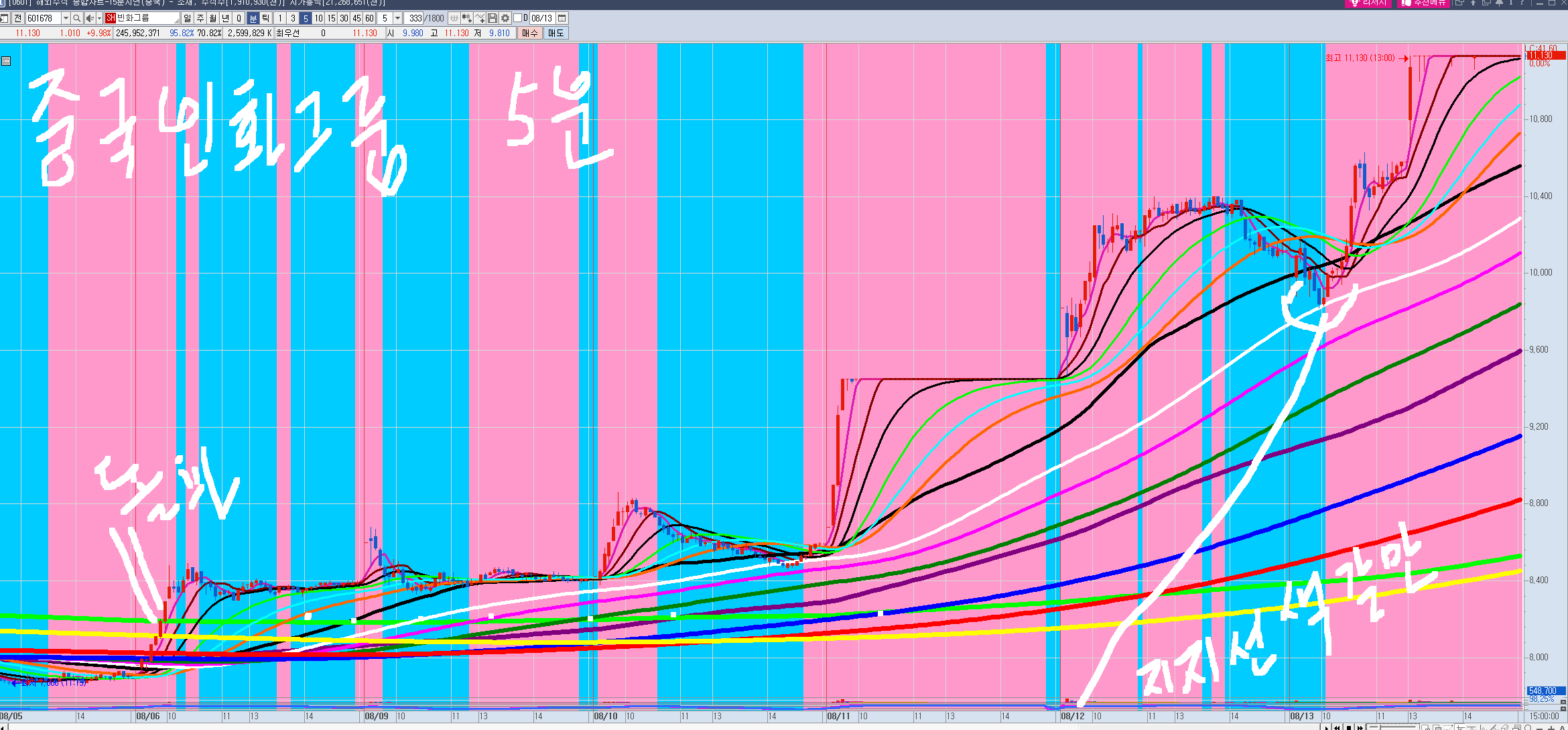Select the 년 yearly chart period
1568x730 pixels.
click(225, 18)
